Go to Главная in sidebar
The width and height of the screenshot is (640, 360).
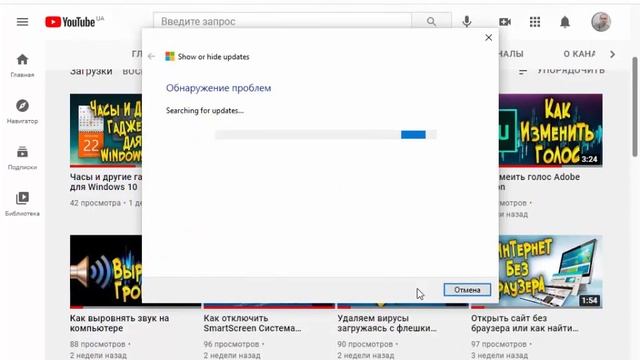pyautogui.click(x=22, y=65)
